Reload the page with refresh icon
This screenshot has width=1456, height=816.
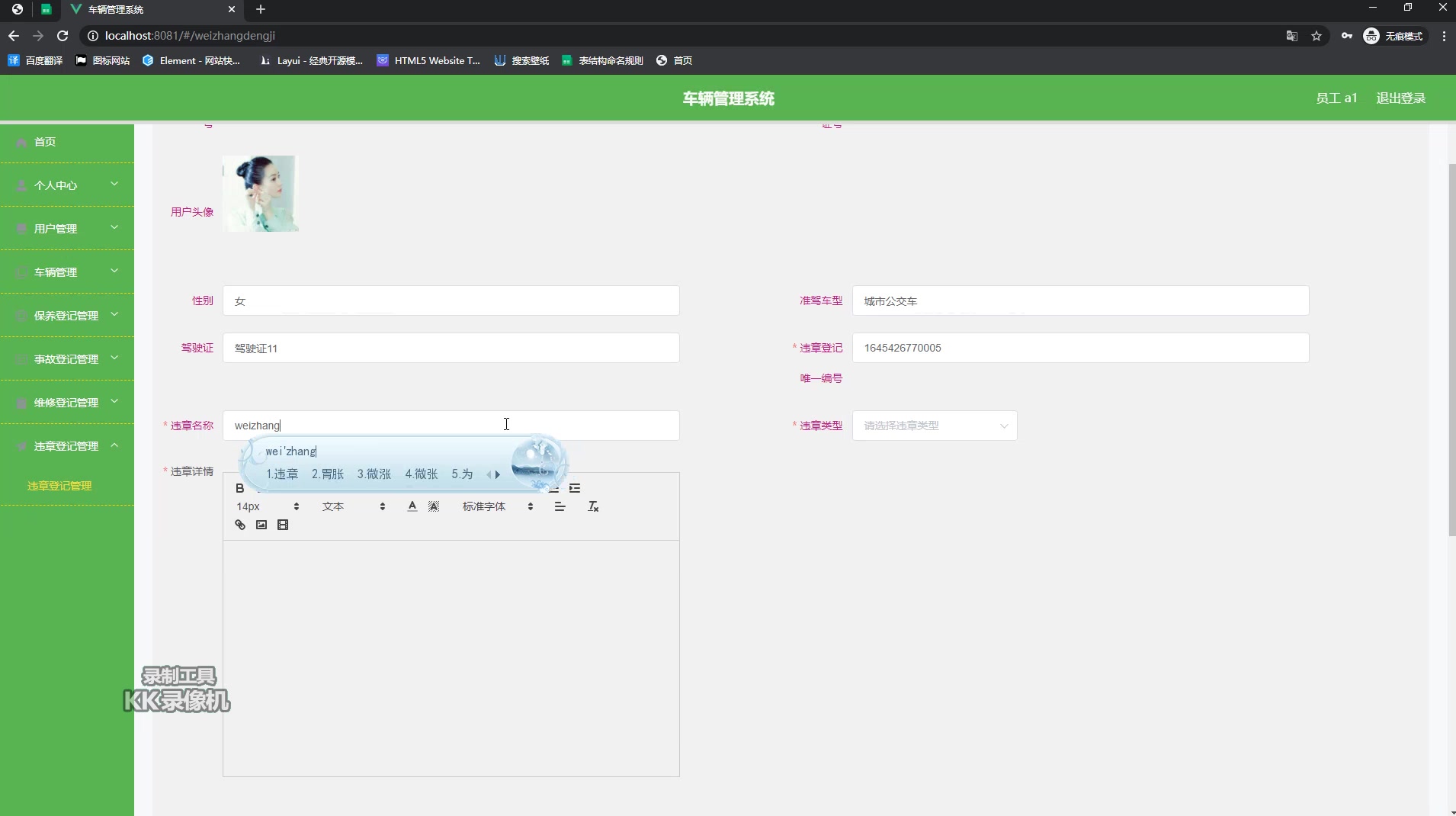point(63,36)
